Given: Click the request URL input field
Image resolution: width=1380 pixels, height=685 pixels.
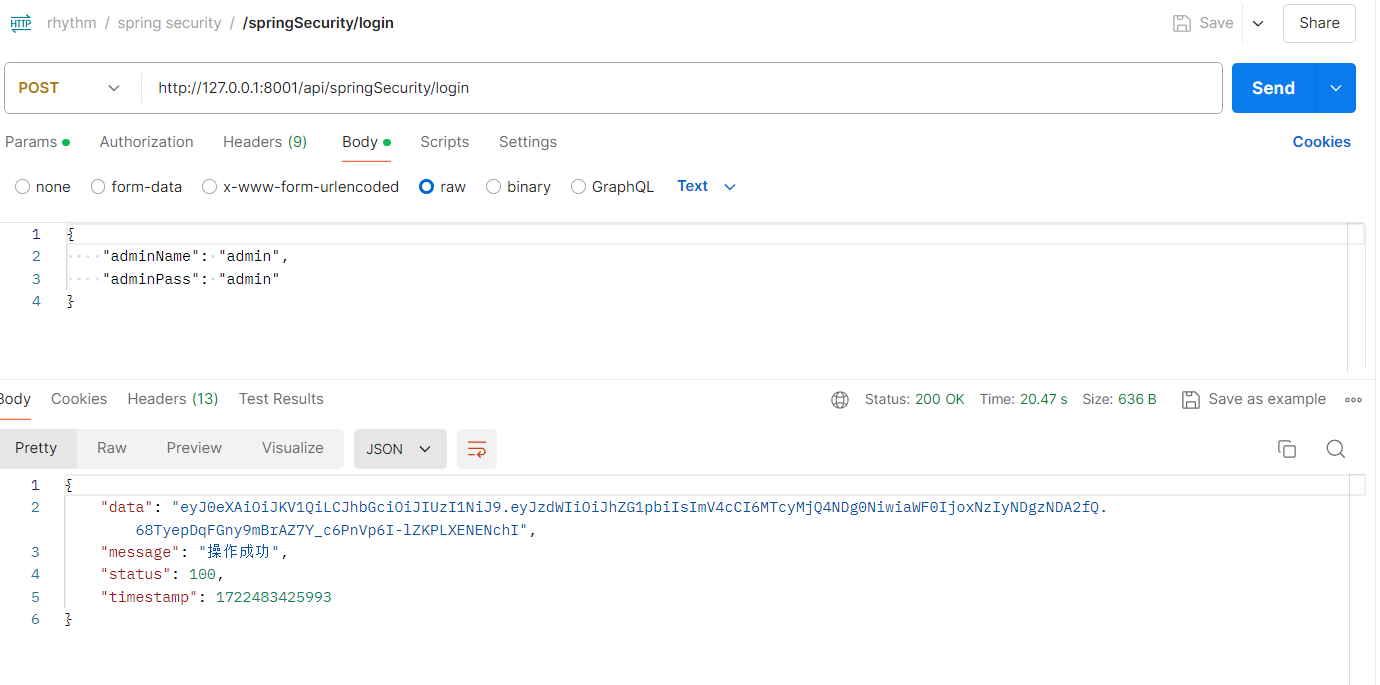Looking at the screenshot, I should [x=680, y=88].
